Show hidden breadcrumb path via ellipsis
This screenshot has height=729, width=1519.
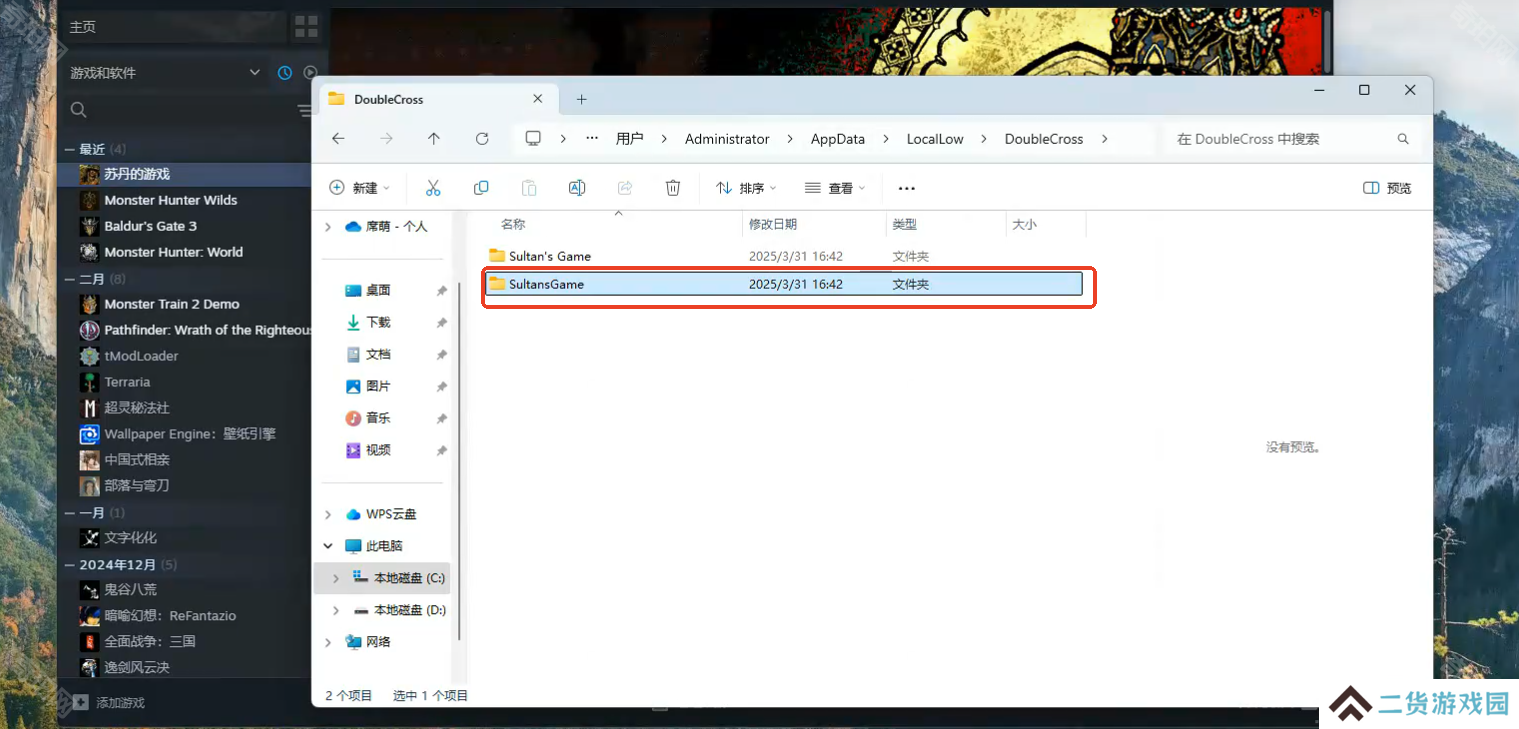[592, 139]
